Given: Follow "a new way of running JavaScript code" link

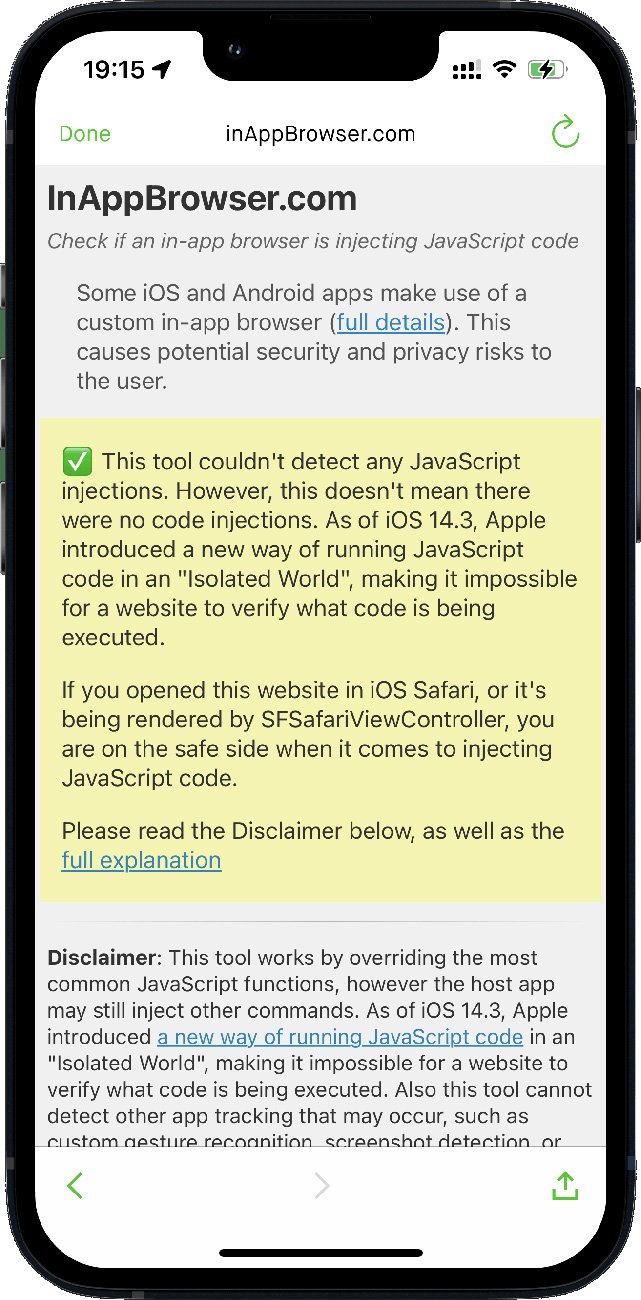Looking at the screenshot, I should [340, 1036].
